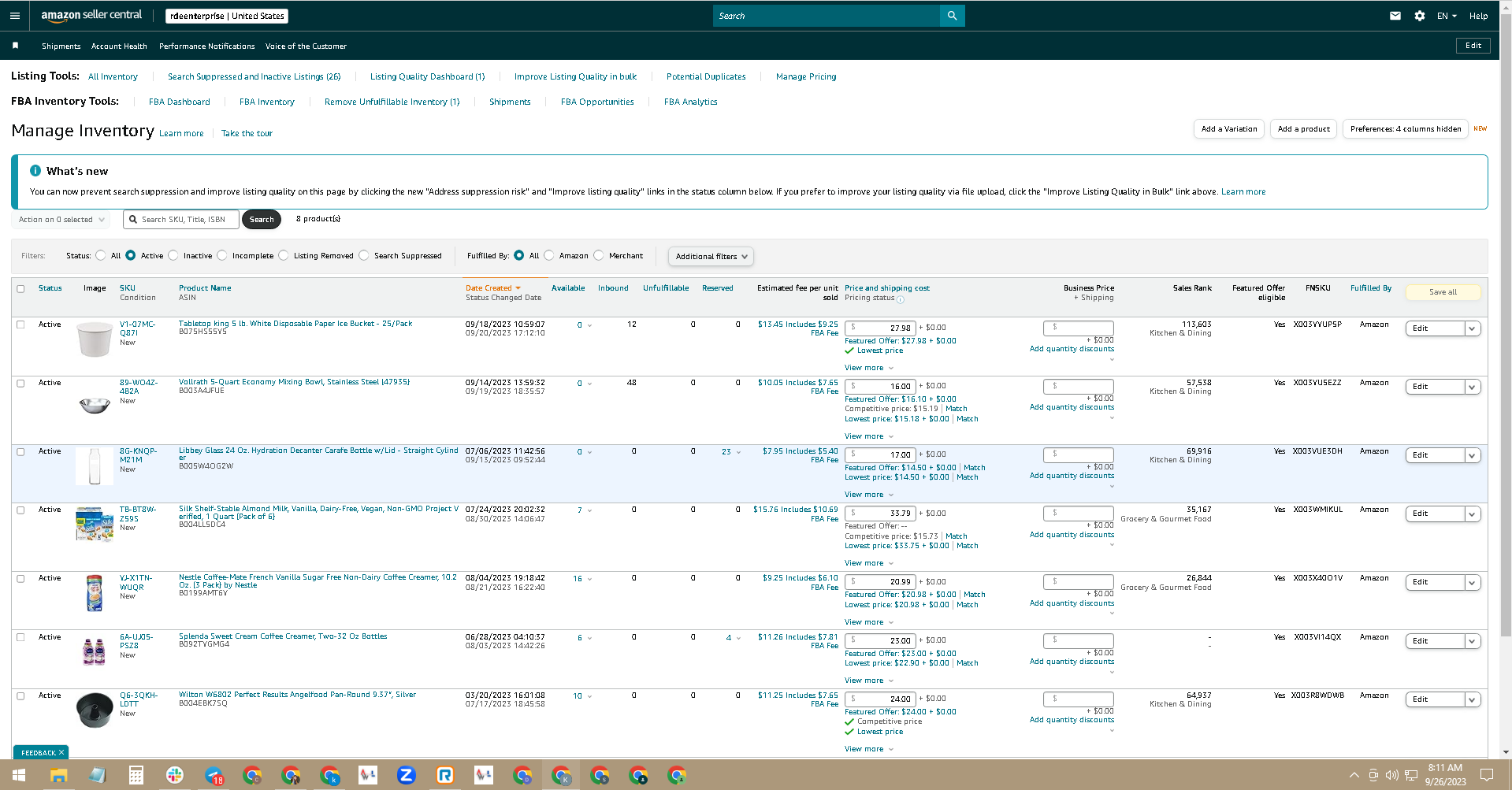Open the Shipments menu item in top navigation
This screenshot has height=790, width=1512.
point(61,46)
